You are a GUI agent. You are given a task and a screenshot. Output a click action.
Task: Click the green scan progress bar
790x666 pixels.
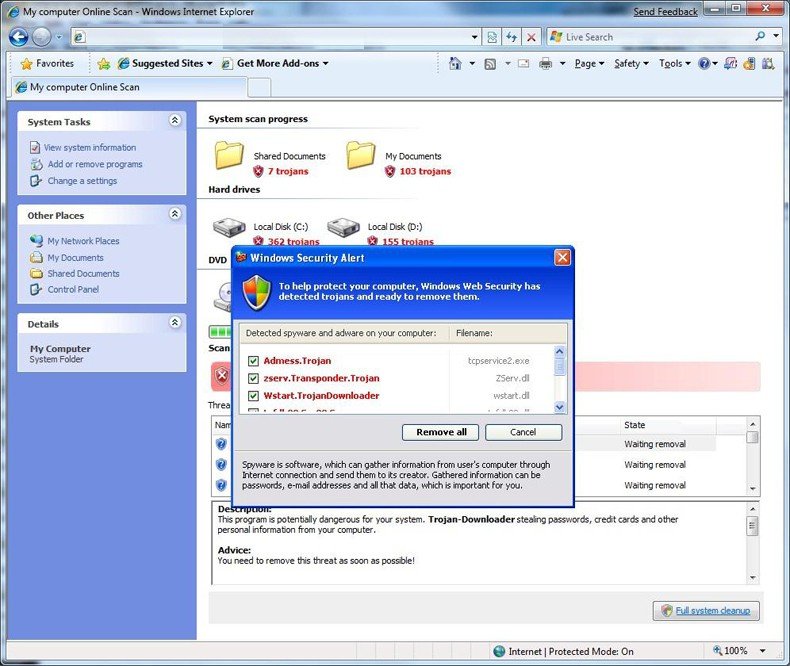[x=221, y=332]
